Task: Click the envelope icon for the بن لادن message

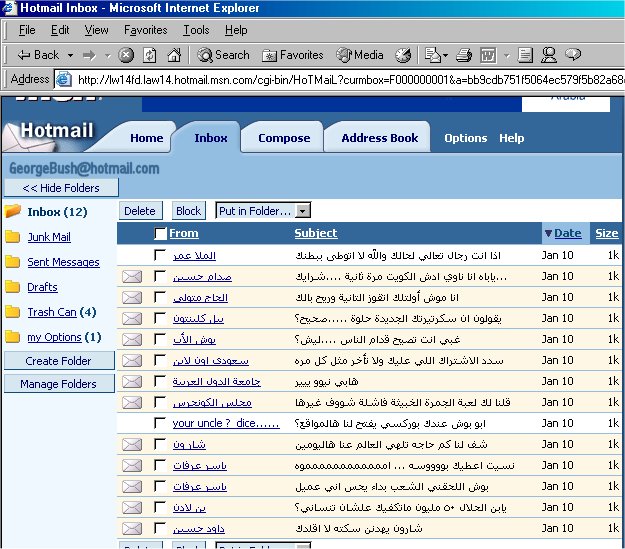Action: pyautogui.click(x=132, y=507)
